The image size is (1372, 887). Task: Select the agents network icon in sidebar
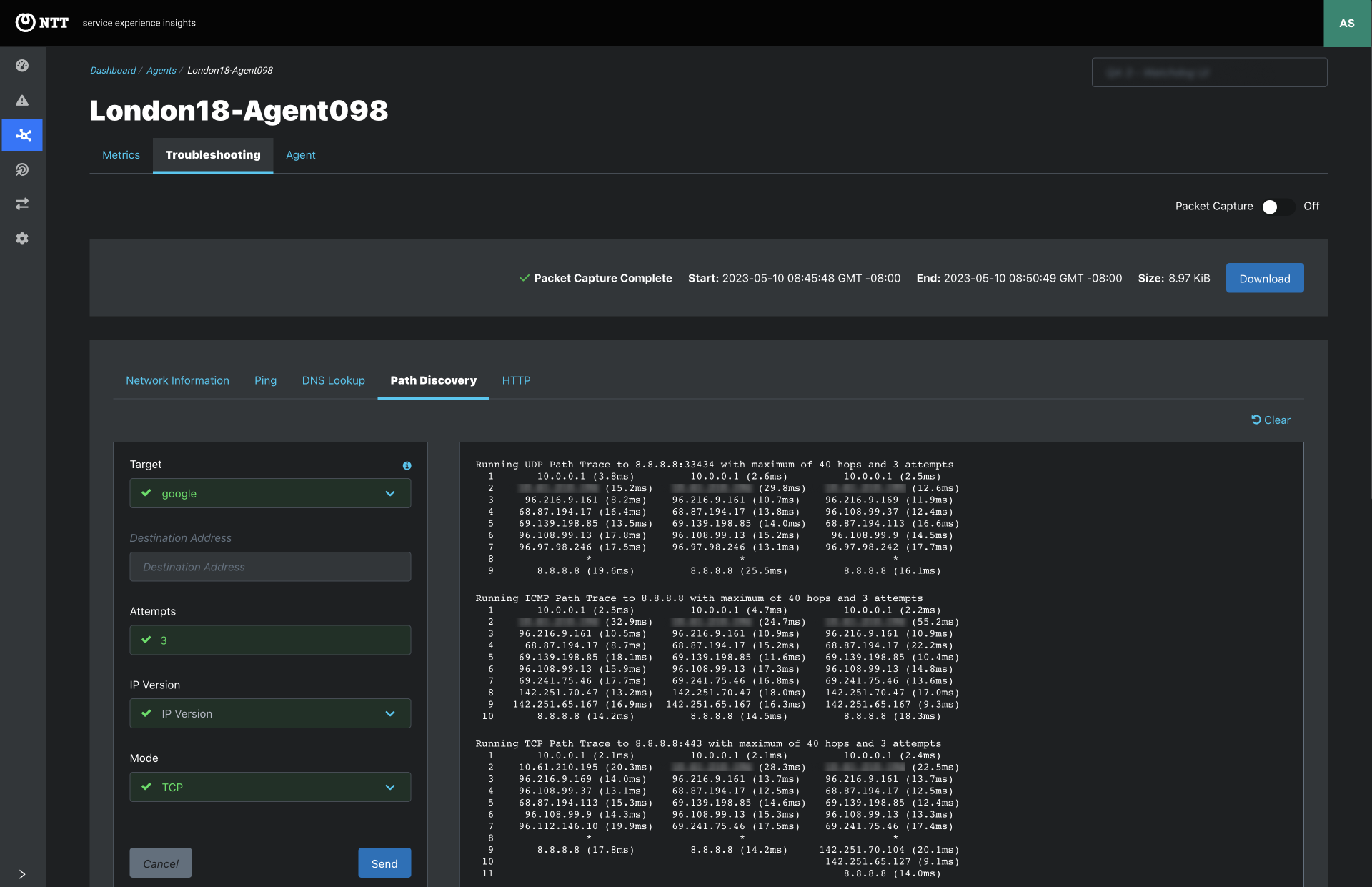pyautogui.click(x=22, y=135)
